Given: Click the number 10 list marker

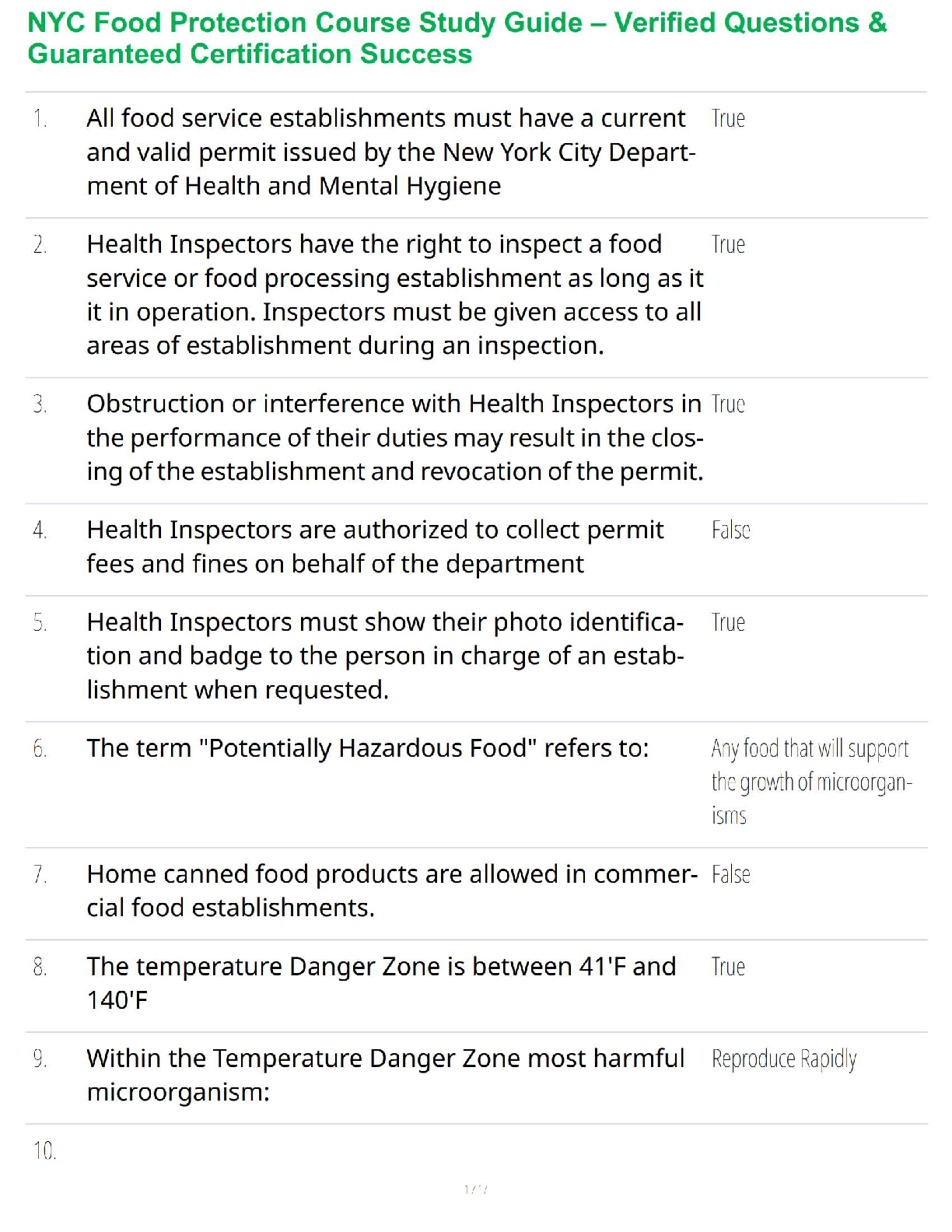Looking at the screenshot, I should click(44, 1150).
